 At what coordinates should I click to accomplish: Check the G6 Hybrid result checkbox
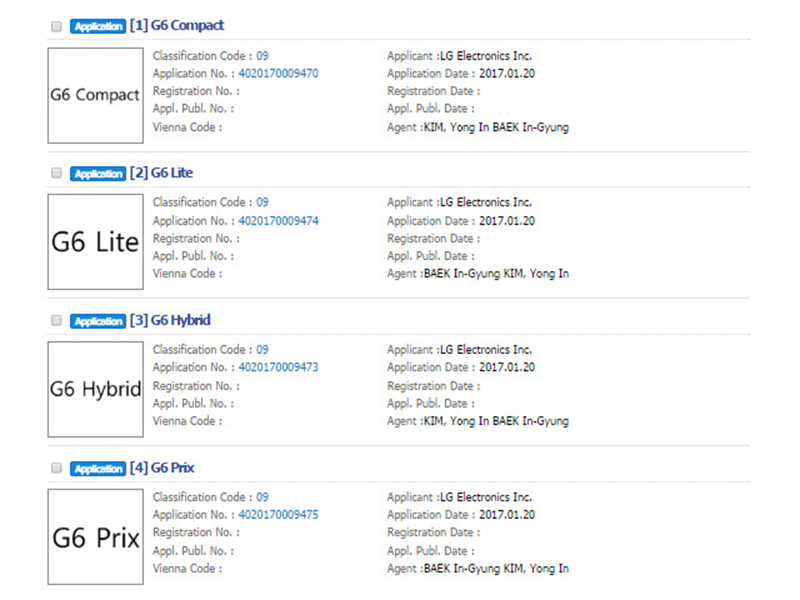point(56,321)
